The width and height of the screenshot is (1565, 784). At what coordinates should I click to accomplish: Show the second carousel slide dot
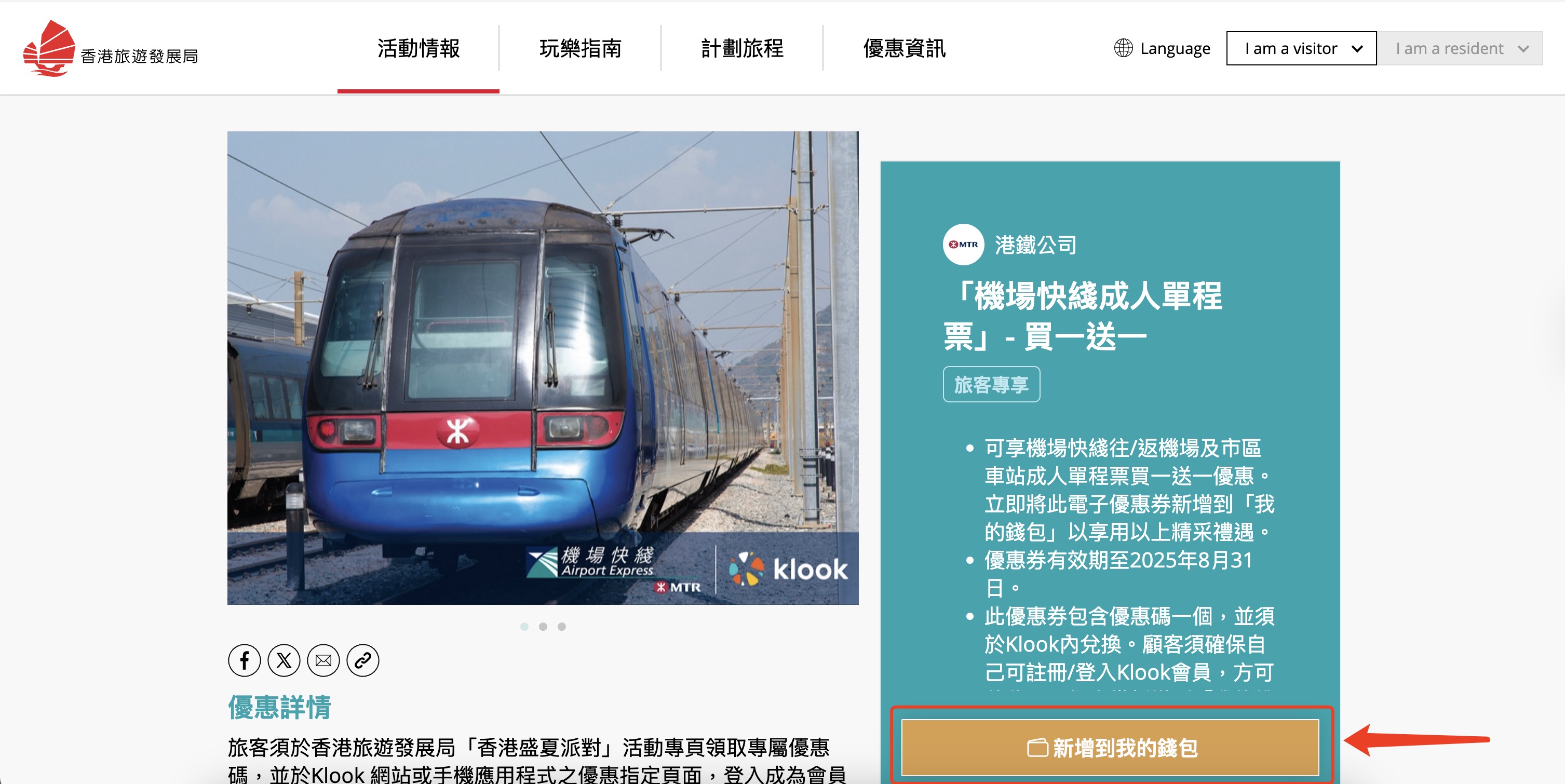[x=543, y=626]
